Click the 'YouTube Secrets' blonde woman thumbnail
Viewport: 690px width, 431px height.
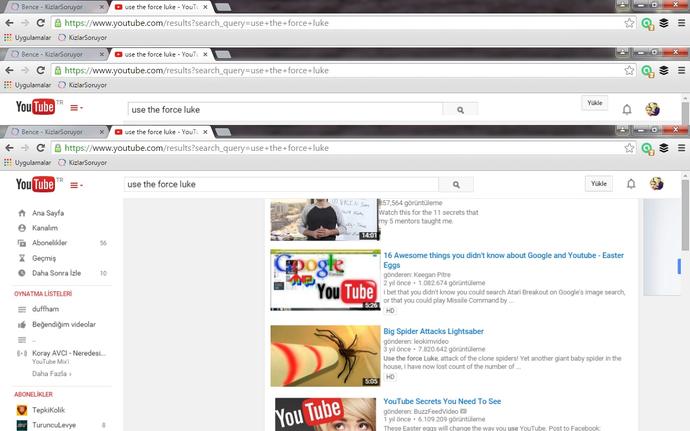click(325, 414)
